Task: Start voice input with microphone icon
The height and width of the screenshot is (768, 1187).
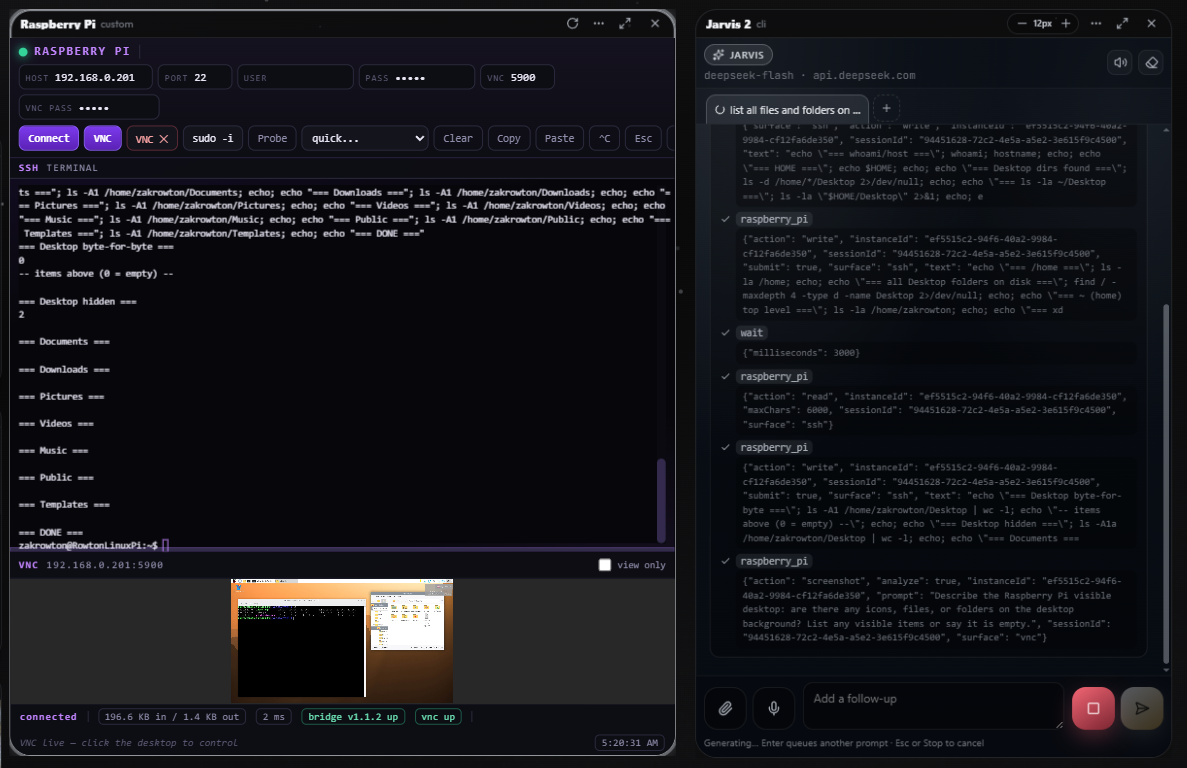Action: click(x=774, y=708)
